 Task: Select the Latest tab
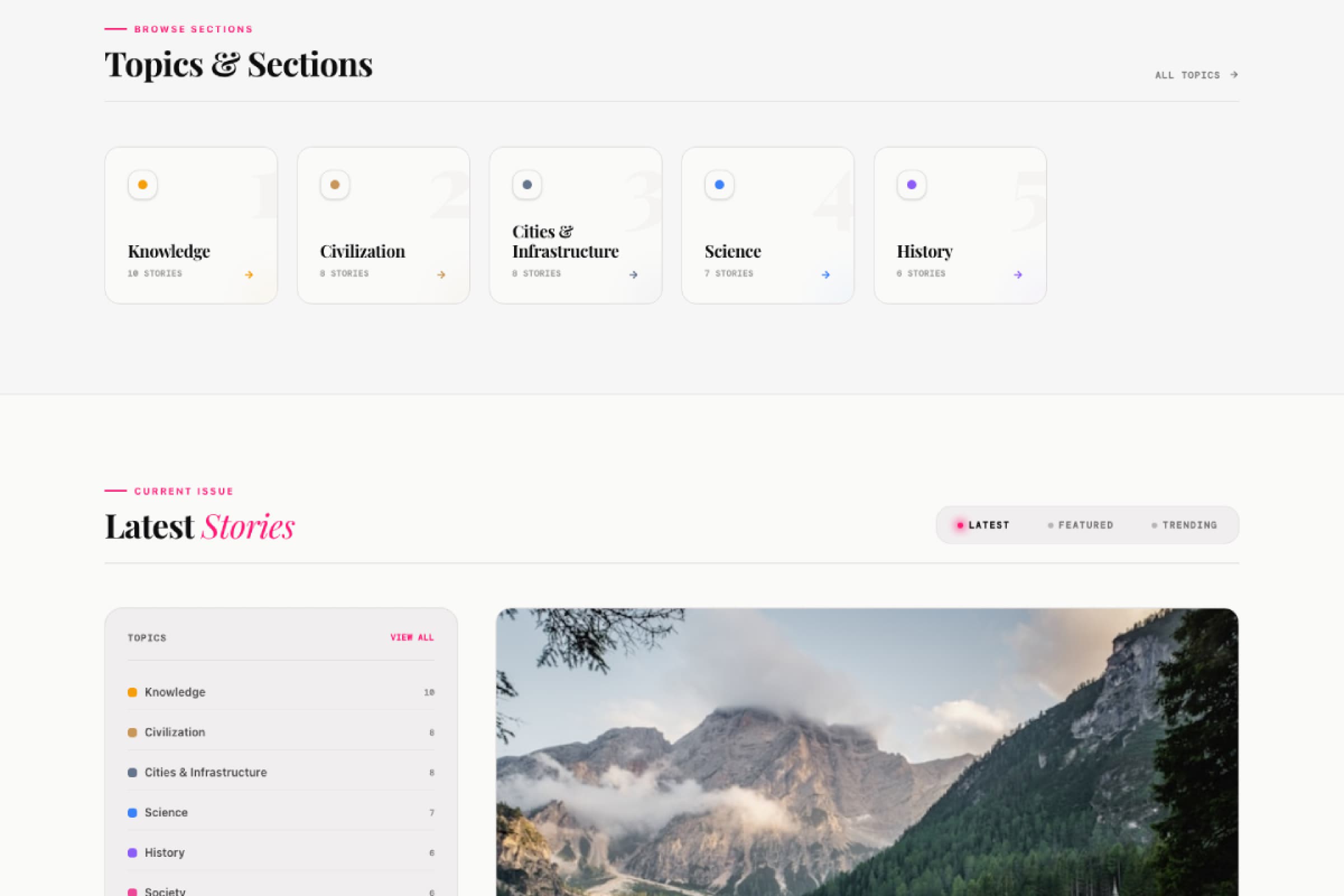[x=983, y=525]
